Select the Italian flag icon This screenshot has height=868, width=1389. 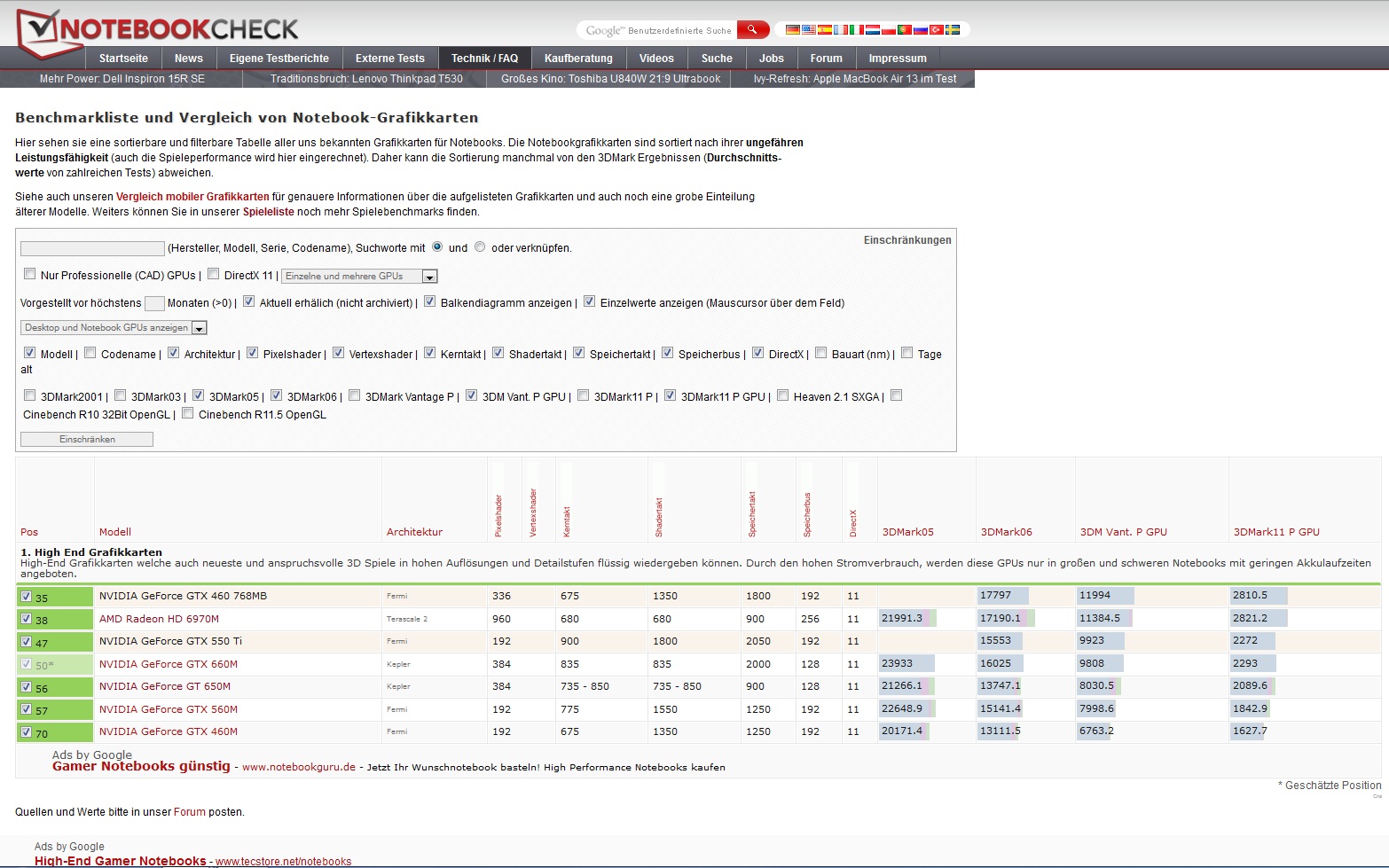click(857, 29)
